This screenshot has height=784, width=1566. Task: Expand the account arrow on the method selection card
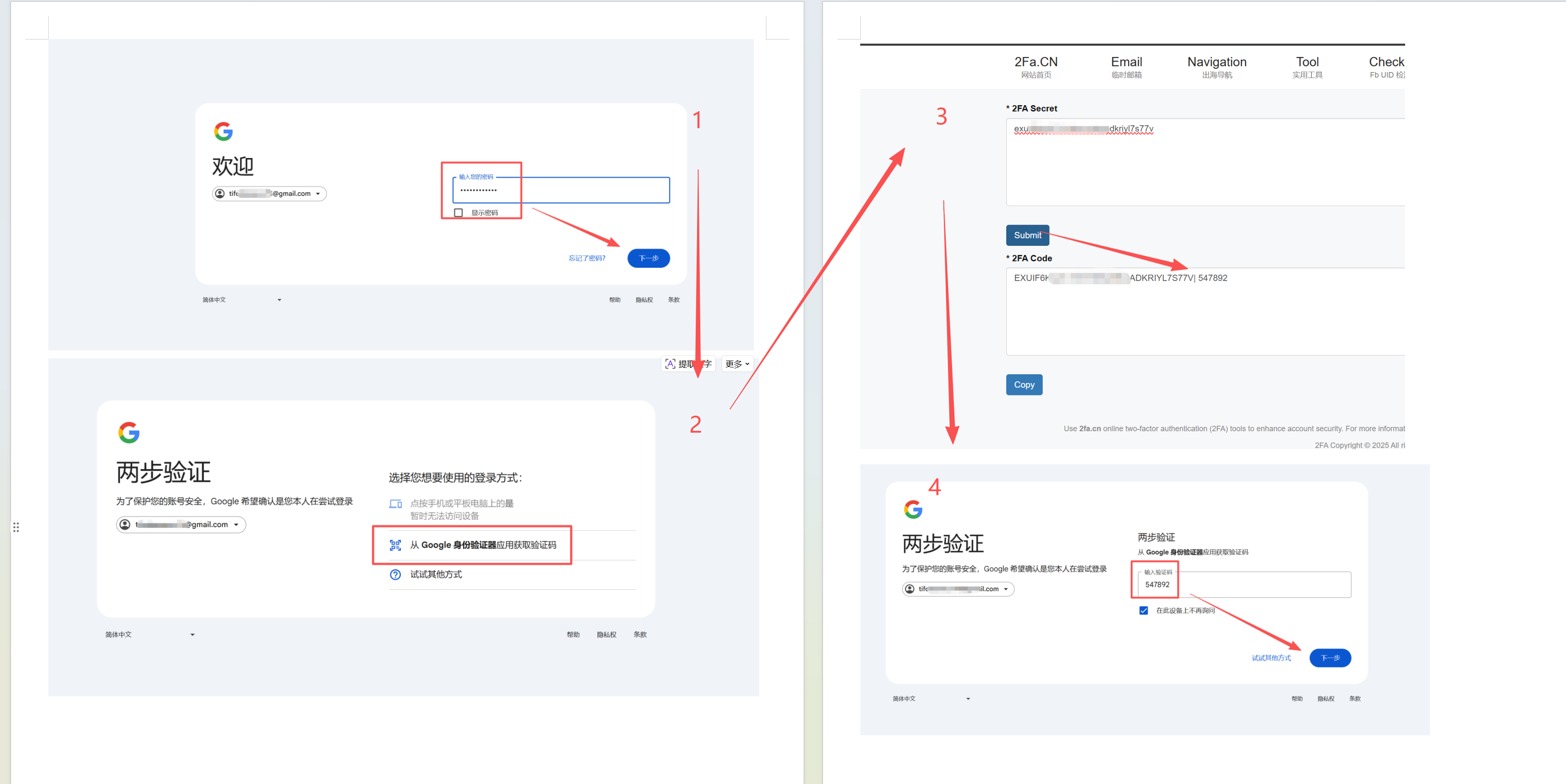tap(236, 525)
